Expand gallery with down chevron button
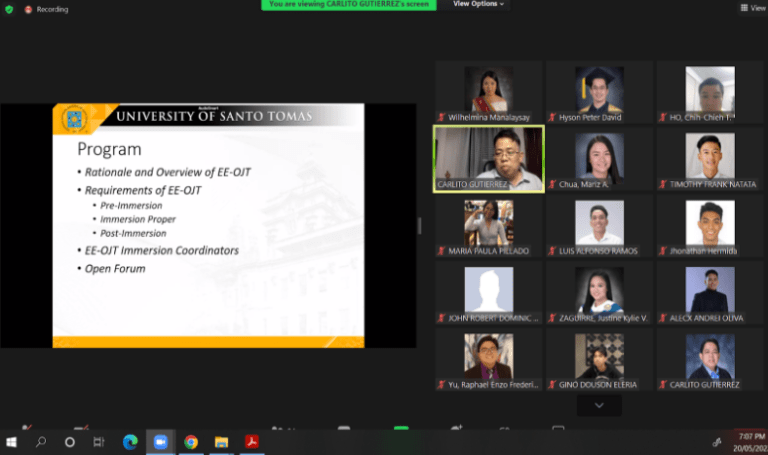 pyautogui.click(x=599, y=406)
